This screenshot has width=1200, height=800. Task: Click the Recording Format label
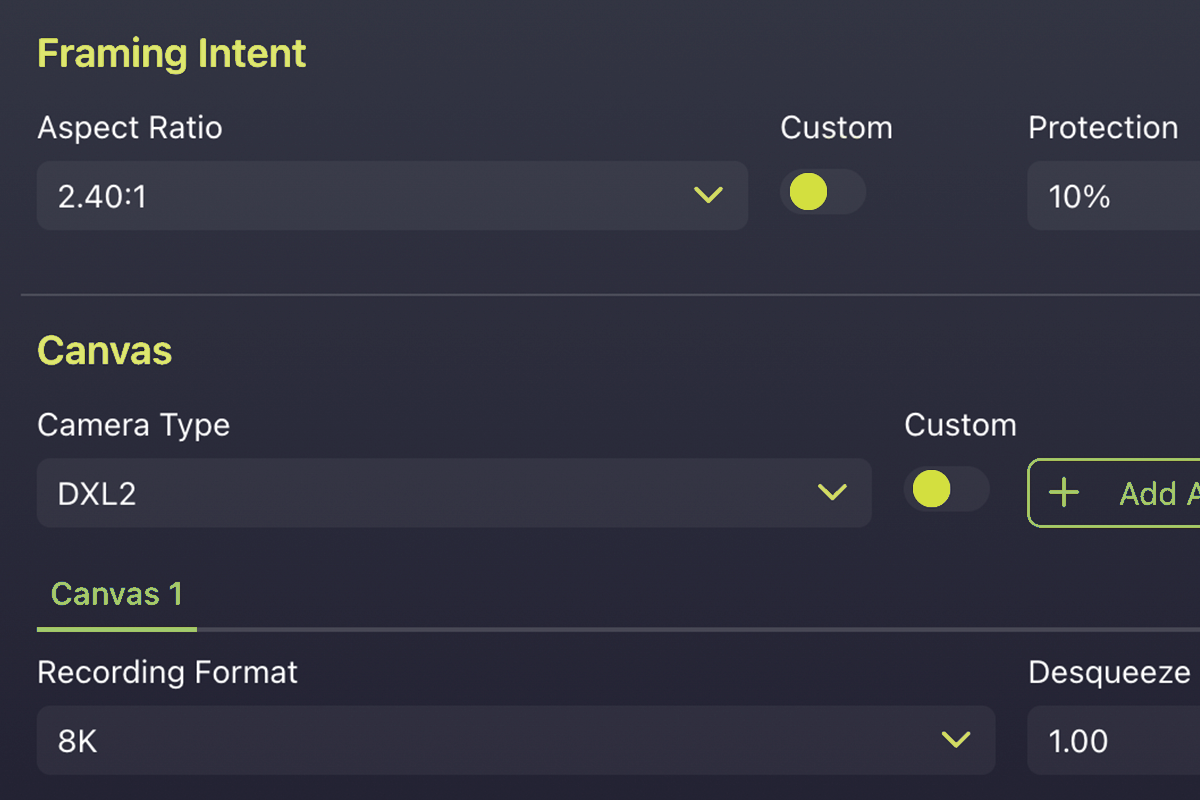(x=168, y=672)
